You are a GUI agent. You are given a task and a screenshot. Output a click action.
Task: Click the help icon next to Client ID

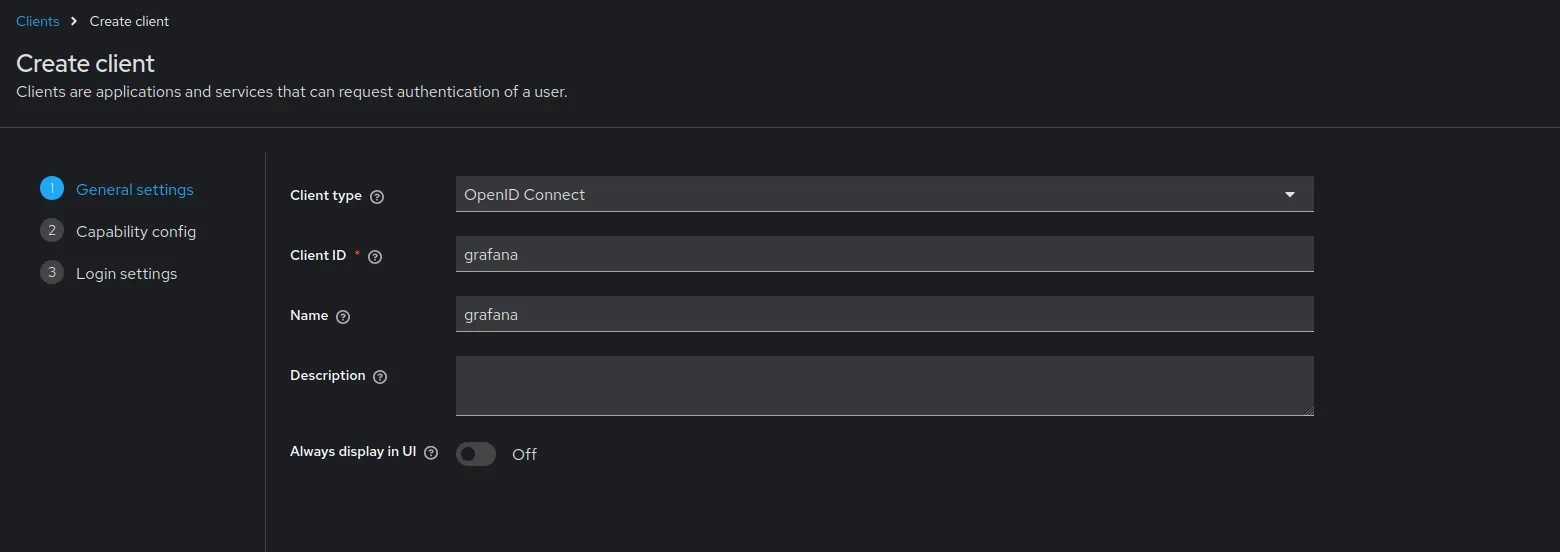click(x=375, y=257)
